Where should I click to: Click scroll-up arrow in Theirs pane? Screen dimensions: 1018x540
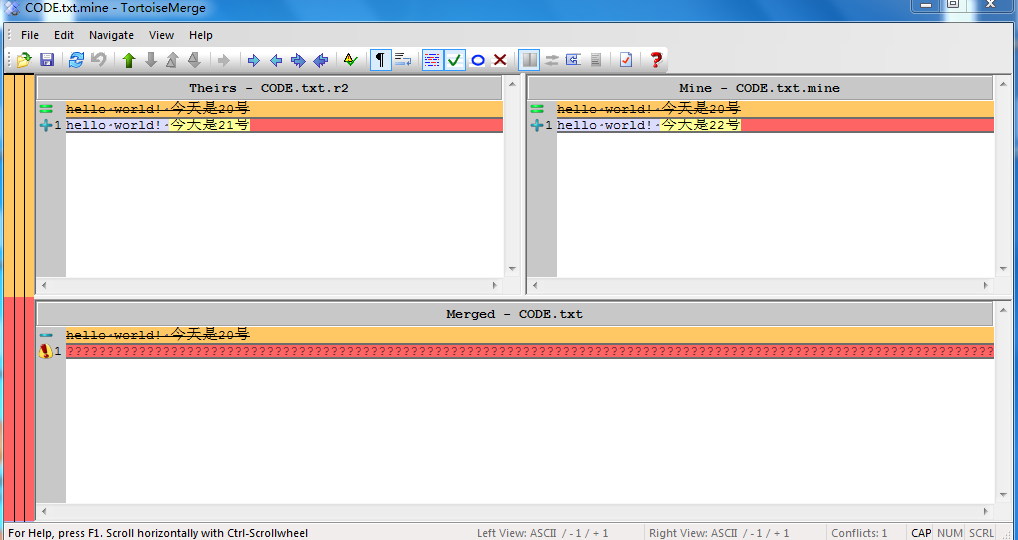point(512,84)
